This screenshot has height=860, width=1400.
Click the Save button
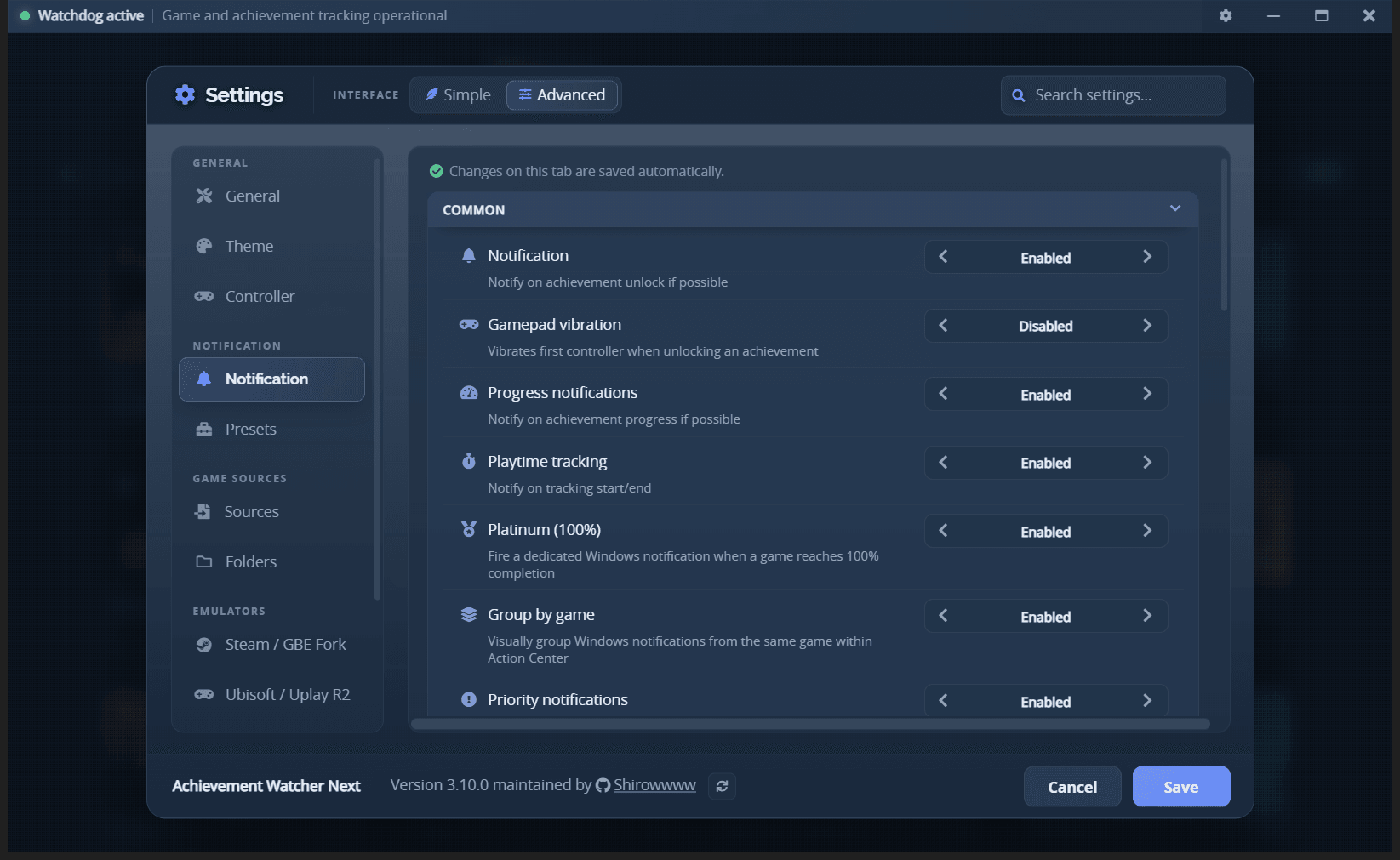point(1181,787)
